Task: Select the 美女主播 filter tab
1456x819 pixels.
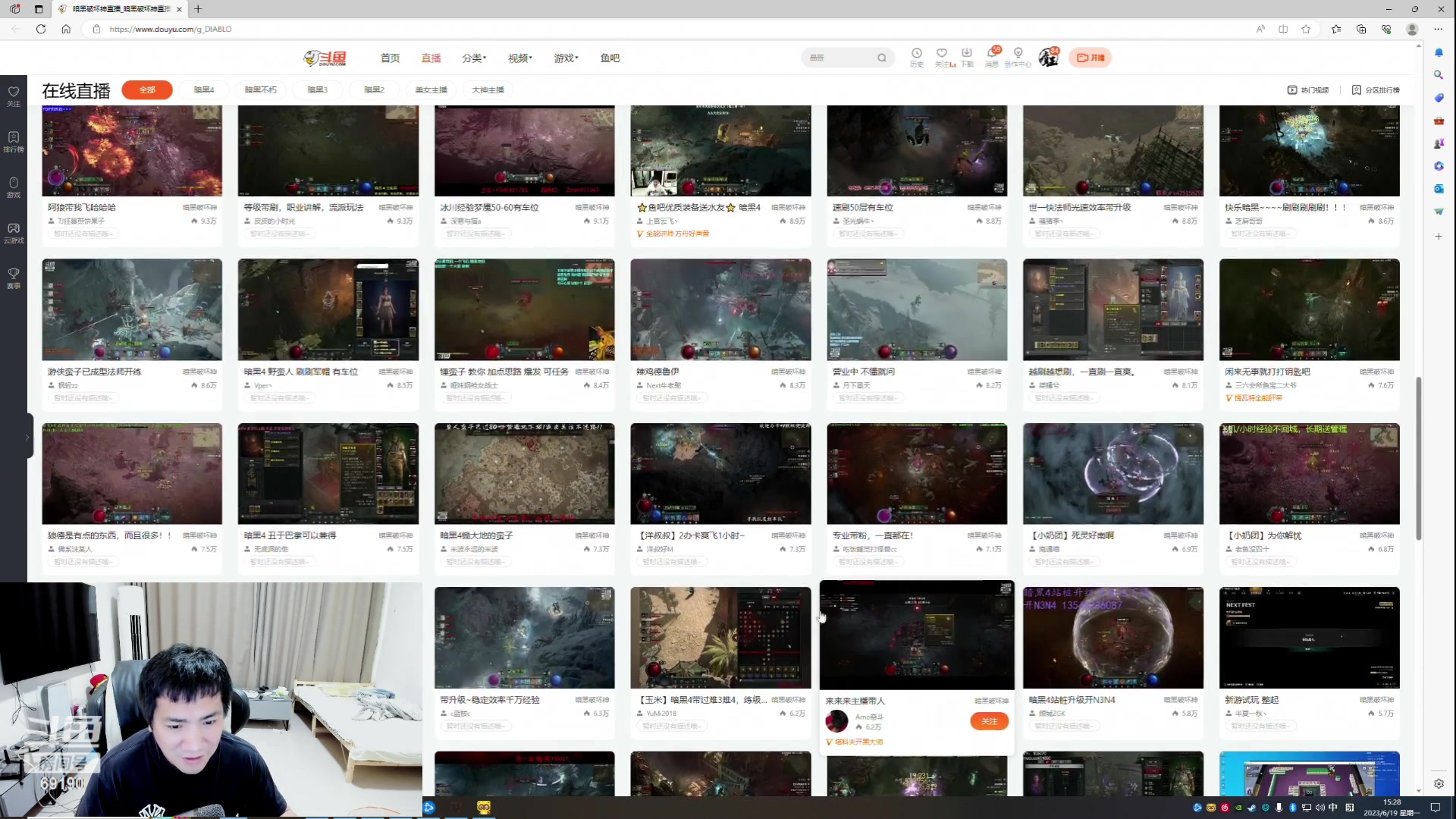Action: [x=431, y=89]
